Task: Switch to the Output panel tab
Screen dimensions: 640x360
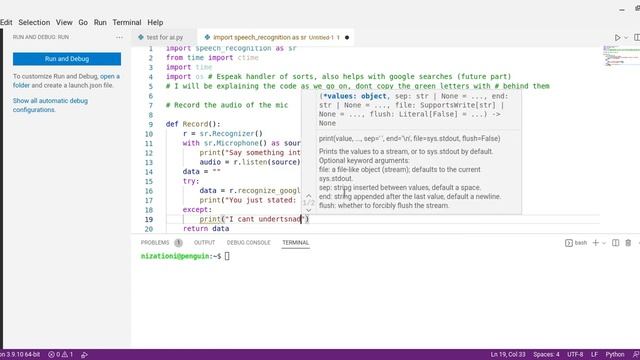Action: [204, 242]
